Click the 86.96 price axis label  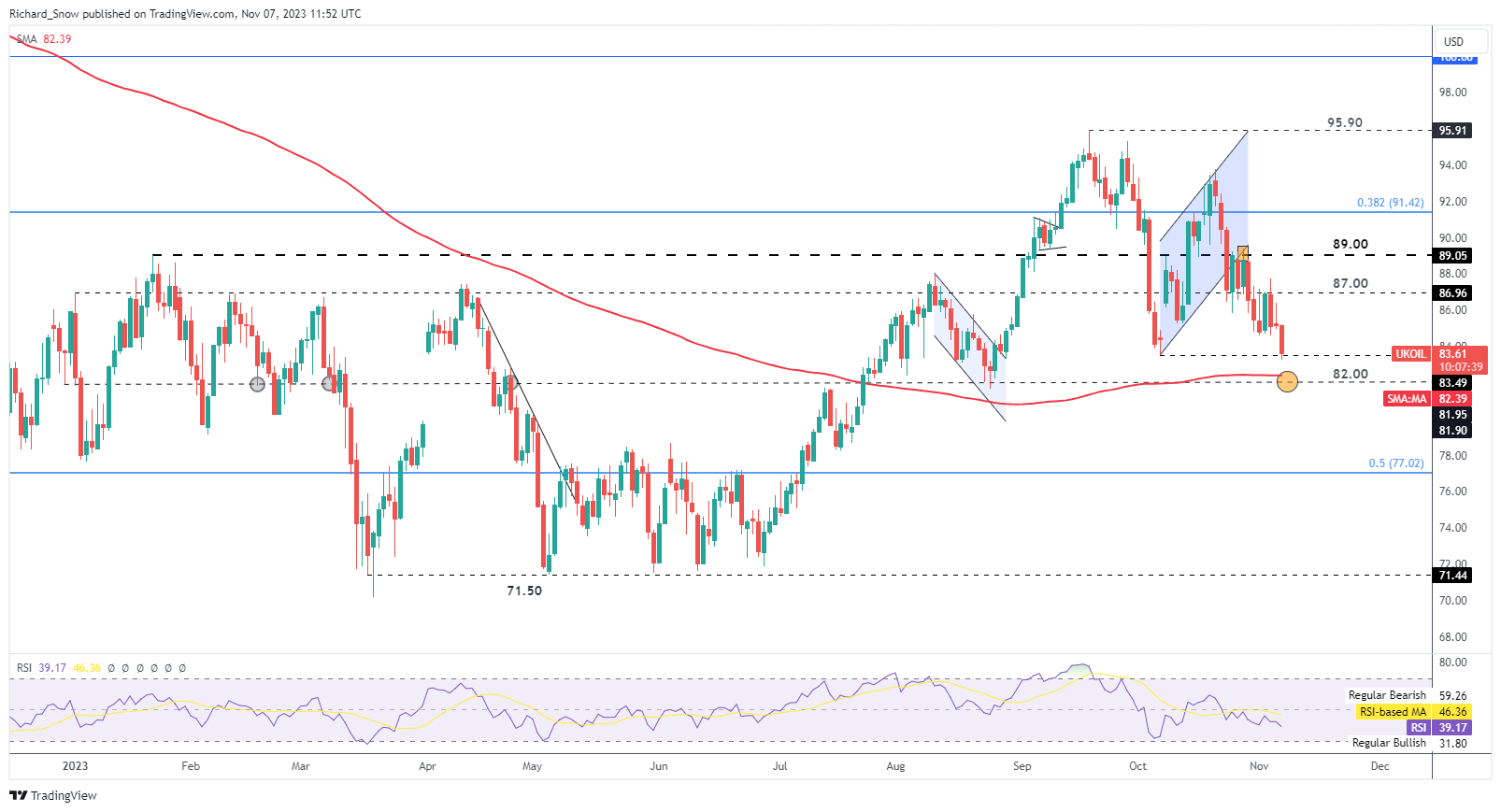pos(1452,293)
